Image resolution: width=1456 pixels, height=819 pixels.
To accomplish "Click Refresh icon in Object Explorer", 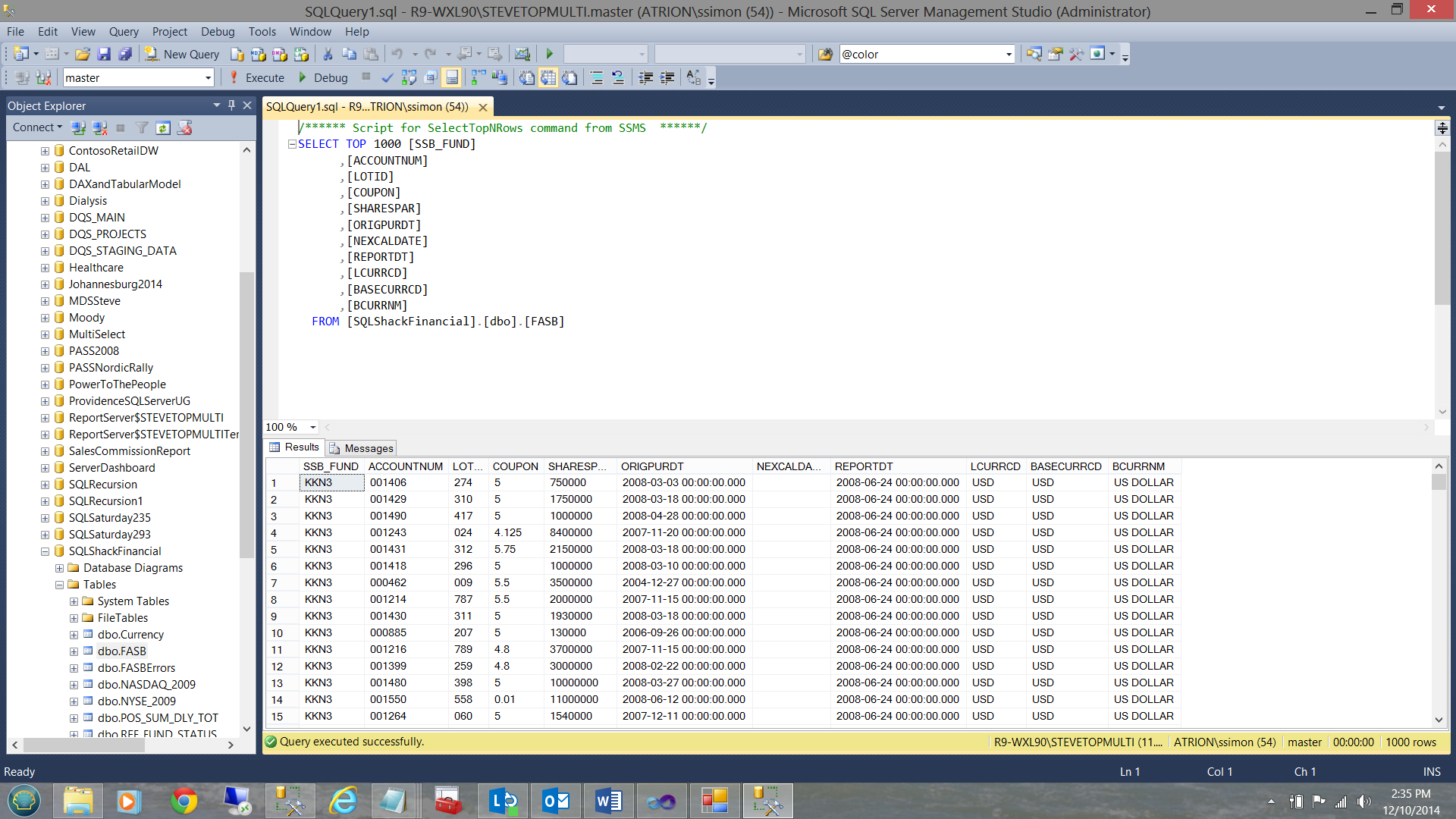I will pos(163,128).
